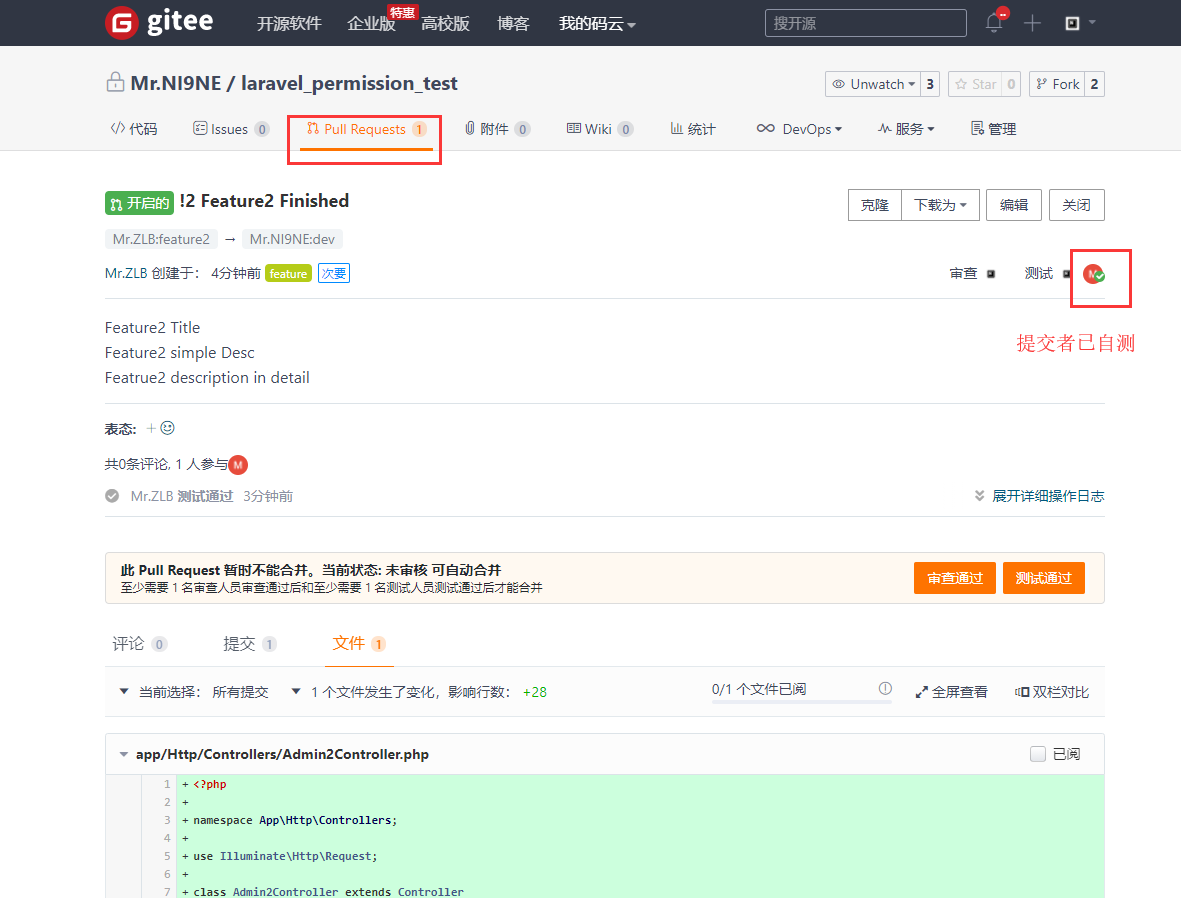Click the participant avatar after 人参与

(x=238, y=464)
